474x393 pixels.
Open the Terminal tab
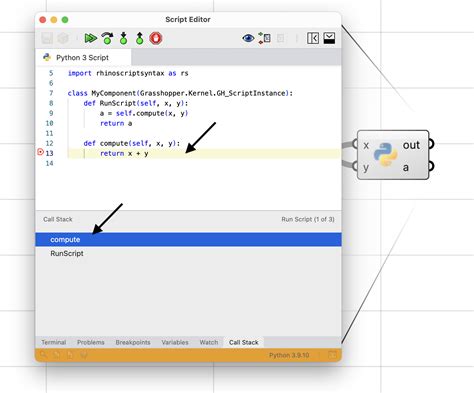pyautogui.click(x=54, y=342)
